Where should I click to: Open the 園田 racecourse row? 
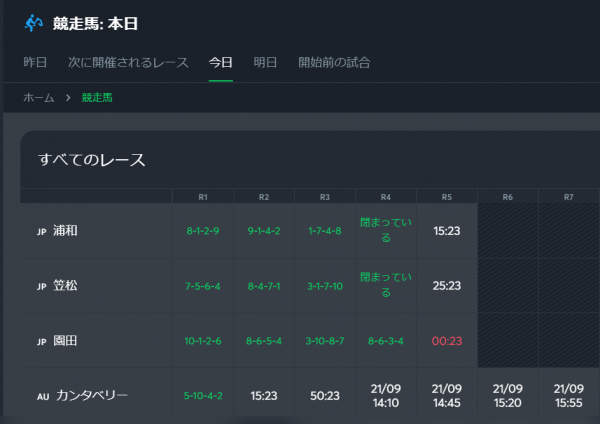click(96, 341)
